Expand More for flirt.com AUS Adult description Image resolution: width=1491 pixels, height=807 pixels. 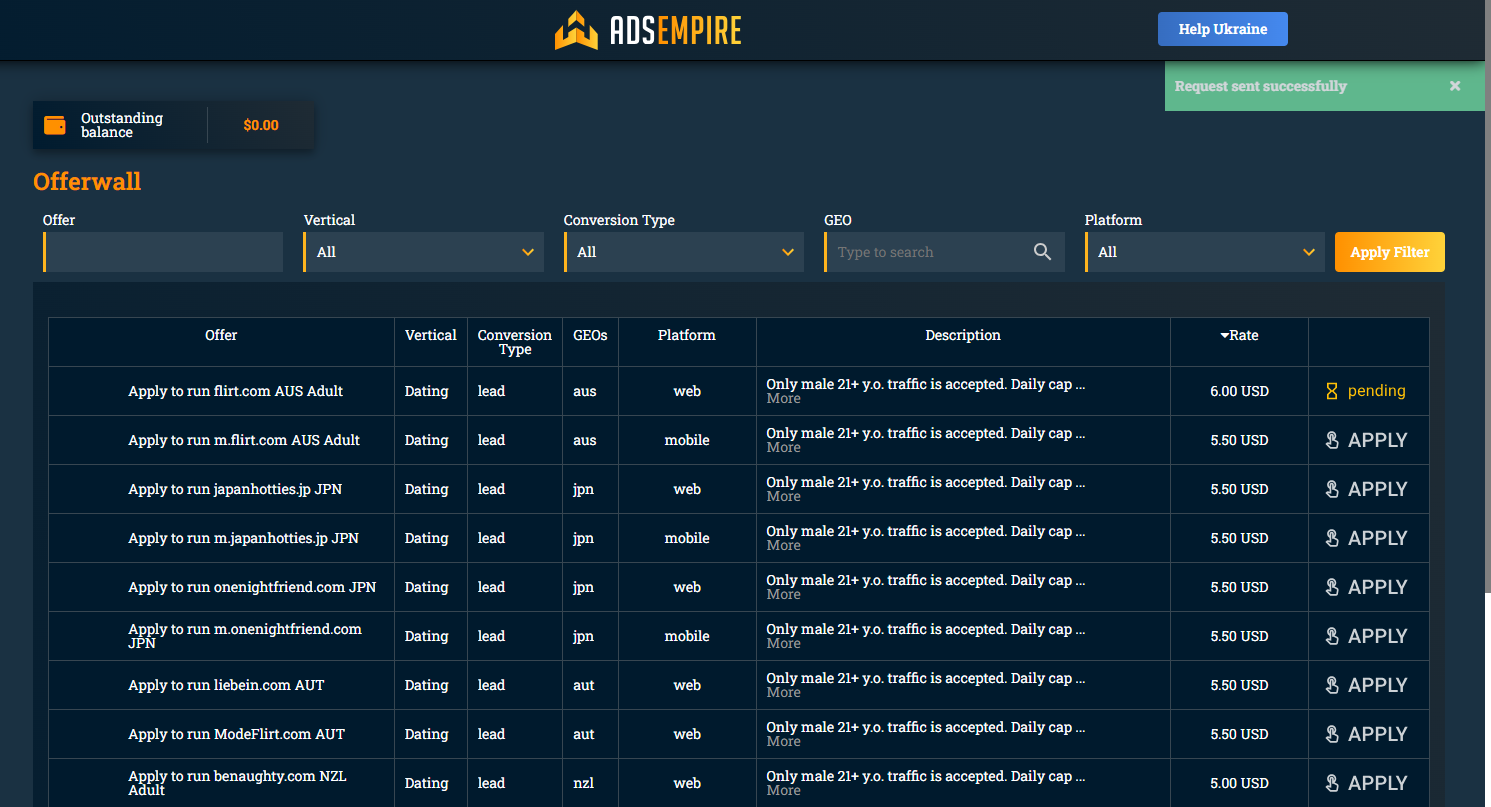783,399
